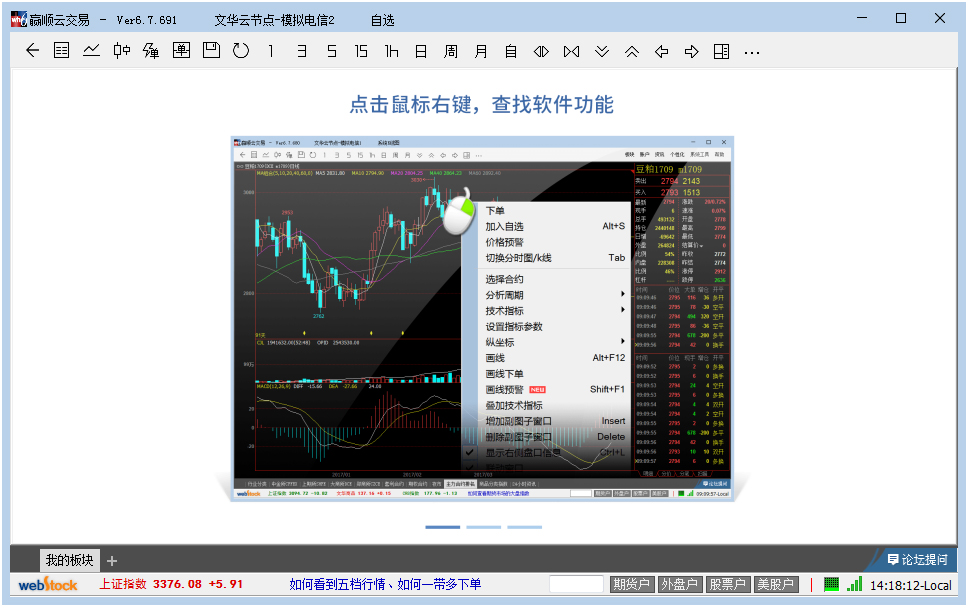This screenshot has height=608, width=969.
Task: Open the 外盘户 overseas account button
Action: click(x=679, y=584)
